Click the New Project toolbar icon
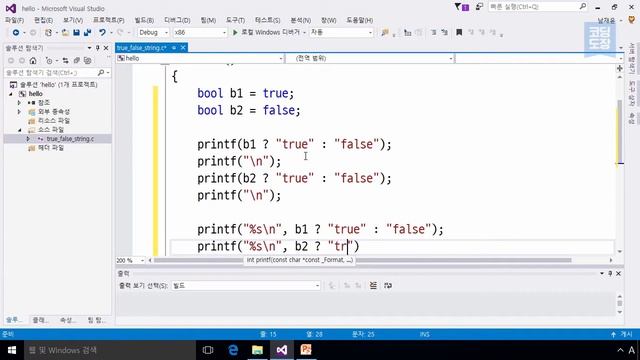Screen dimensions: 640x360 [x=49, y=32]
